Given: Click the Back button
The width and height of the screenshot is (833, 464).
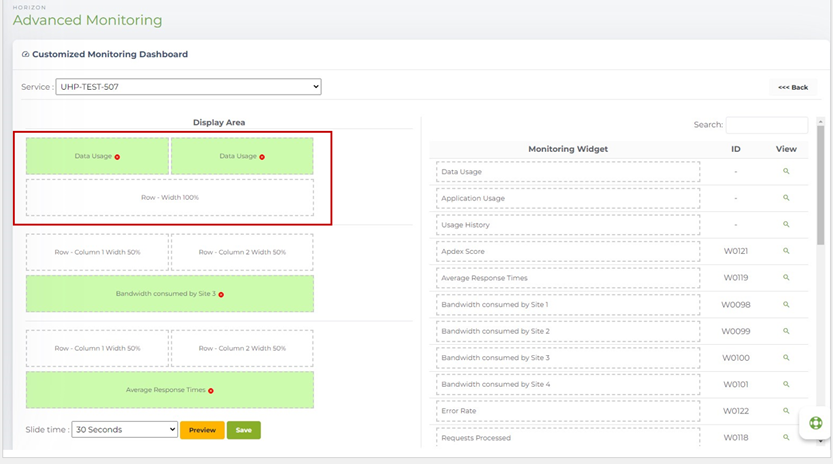Looking at the screenshot, I should [x=792, y=88].
